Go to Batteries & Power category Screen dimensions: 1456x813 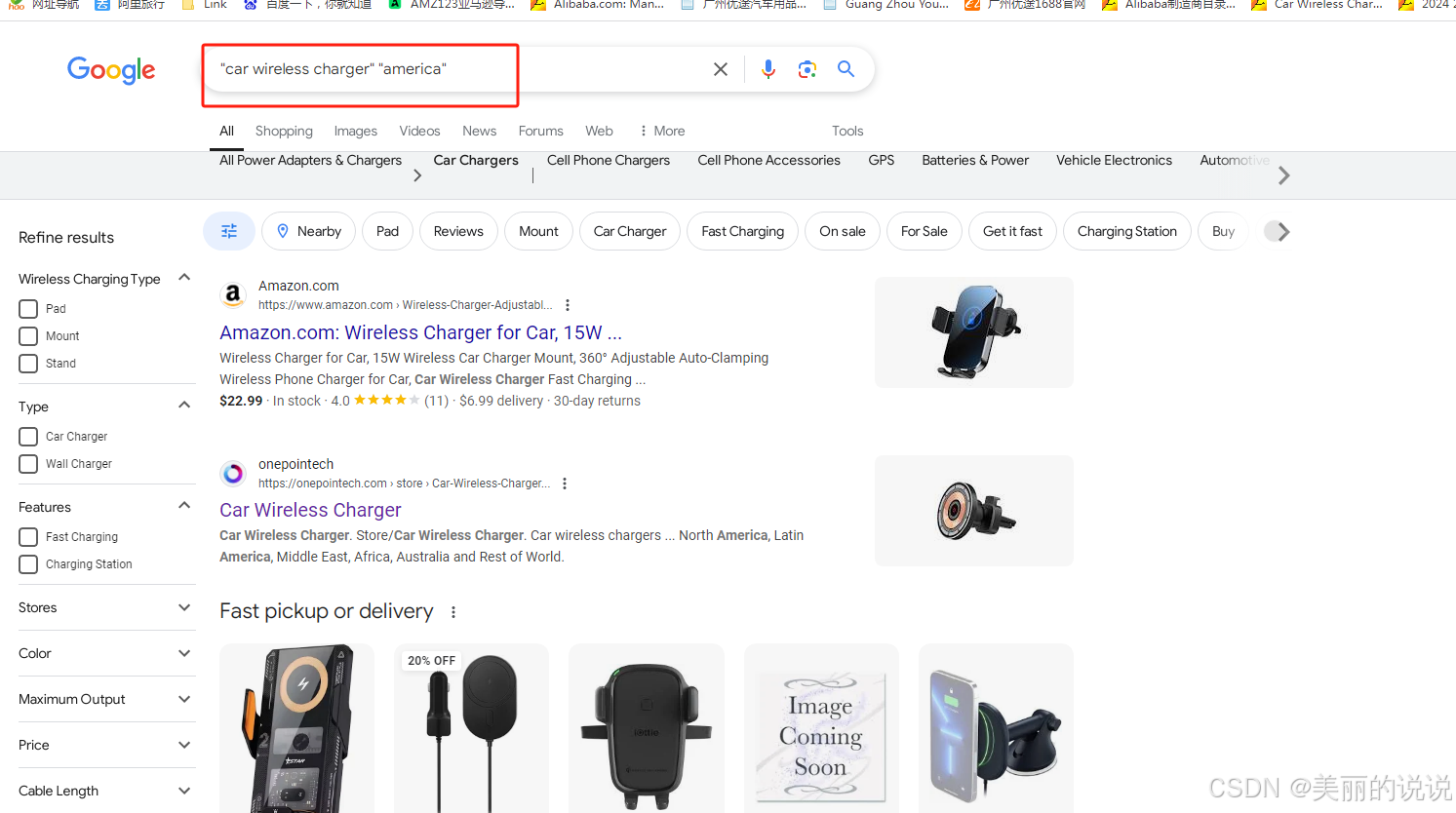pyautogui.click(x=975, y=160)
